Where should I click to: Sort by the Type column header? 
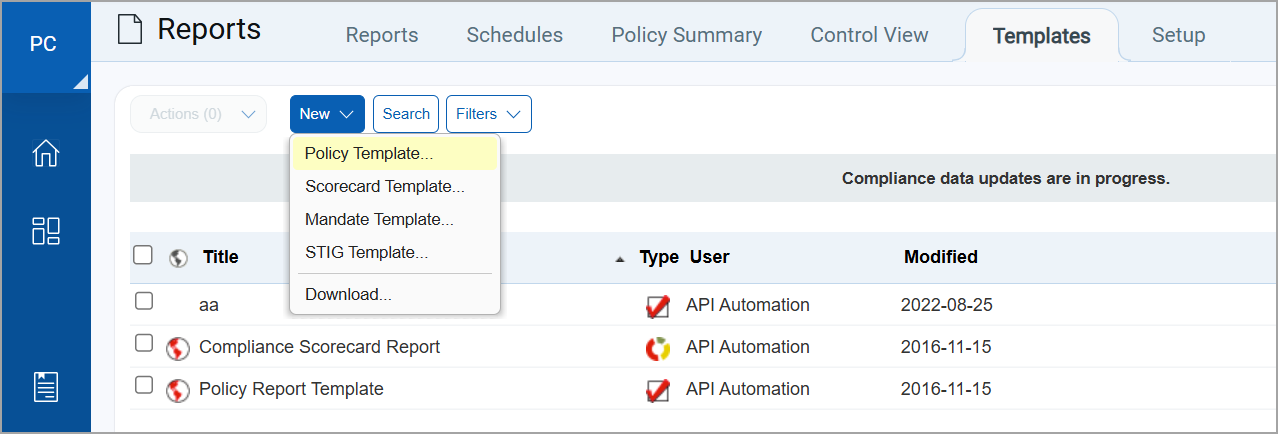(x=659, y=257)
